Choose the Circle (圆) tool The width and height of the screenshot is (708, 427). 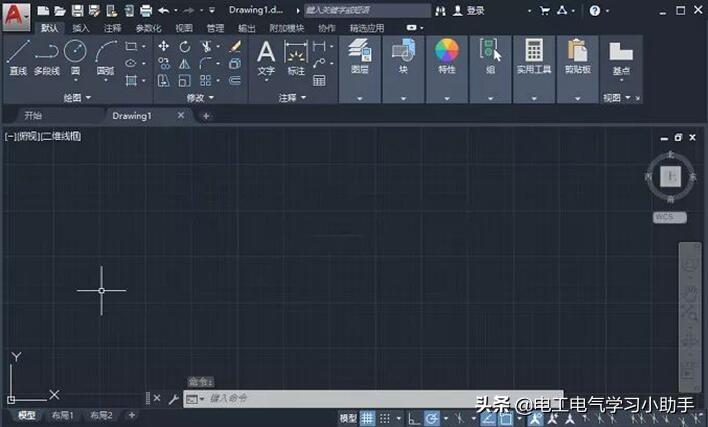click(75, 56)
